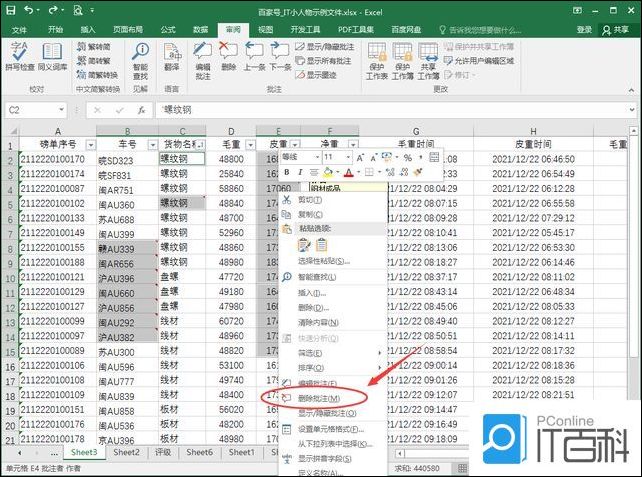
Task: Open the 磅单序号 filter dropdown
Action: tap(91, 145)
